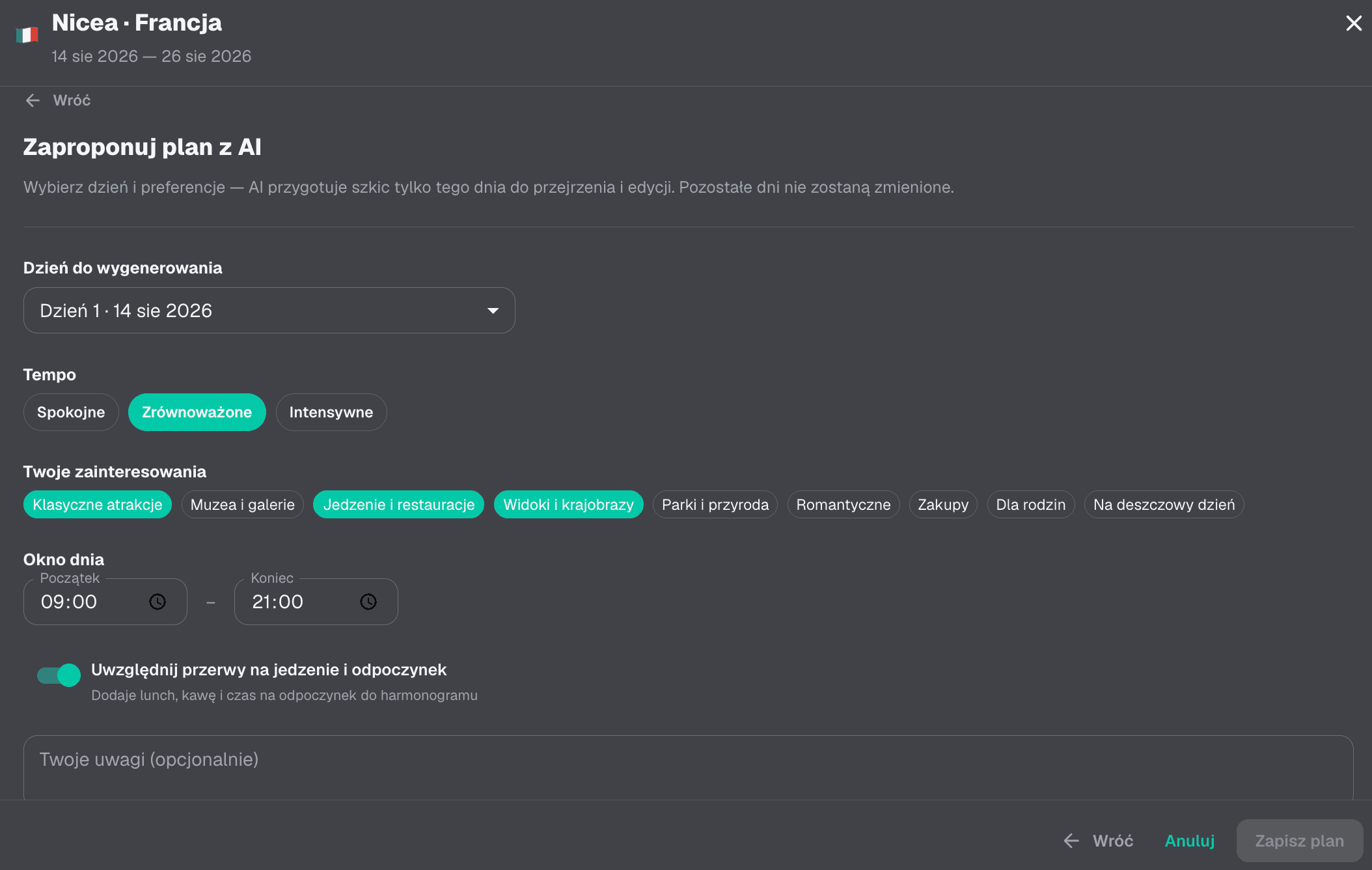Select the Spokojne tempo
1372x870 pixels.
click(x=71, y=412)
